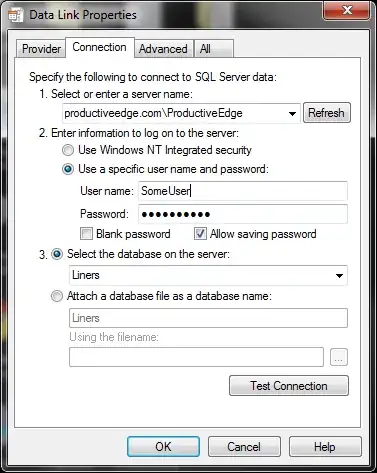Click the Cancel button

click(244, 447)
